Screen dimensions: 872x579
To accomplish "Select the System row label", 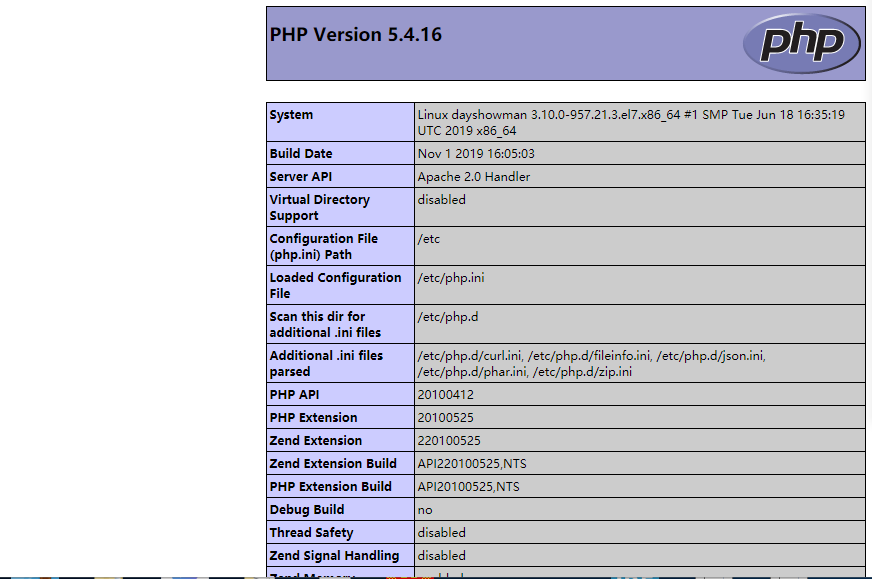I will pyautogui.click(x=290, y=114).
